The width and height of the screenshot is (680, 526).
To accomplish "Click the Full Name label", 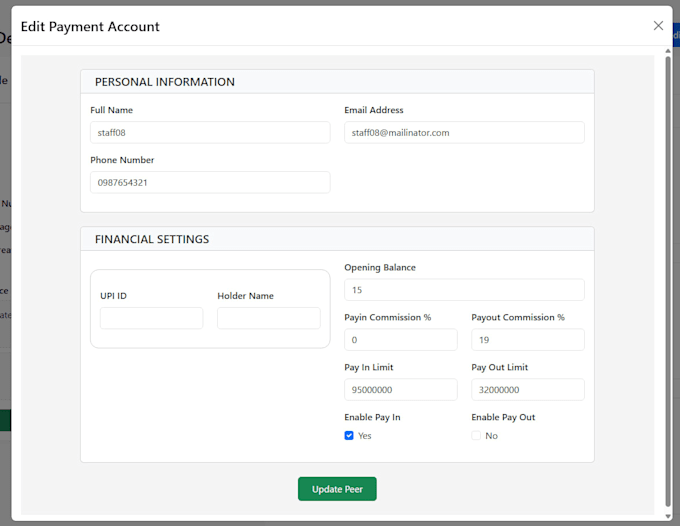I will 111,110.
